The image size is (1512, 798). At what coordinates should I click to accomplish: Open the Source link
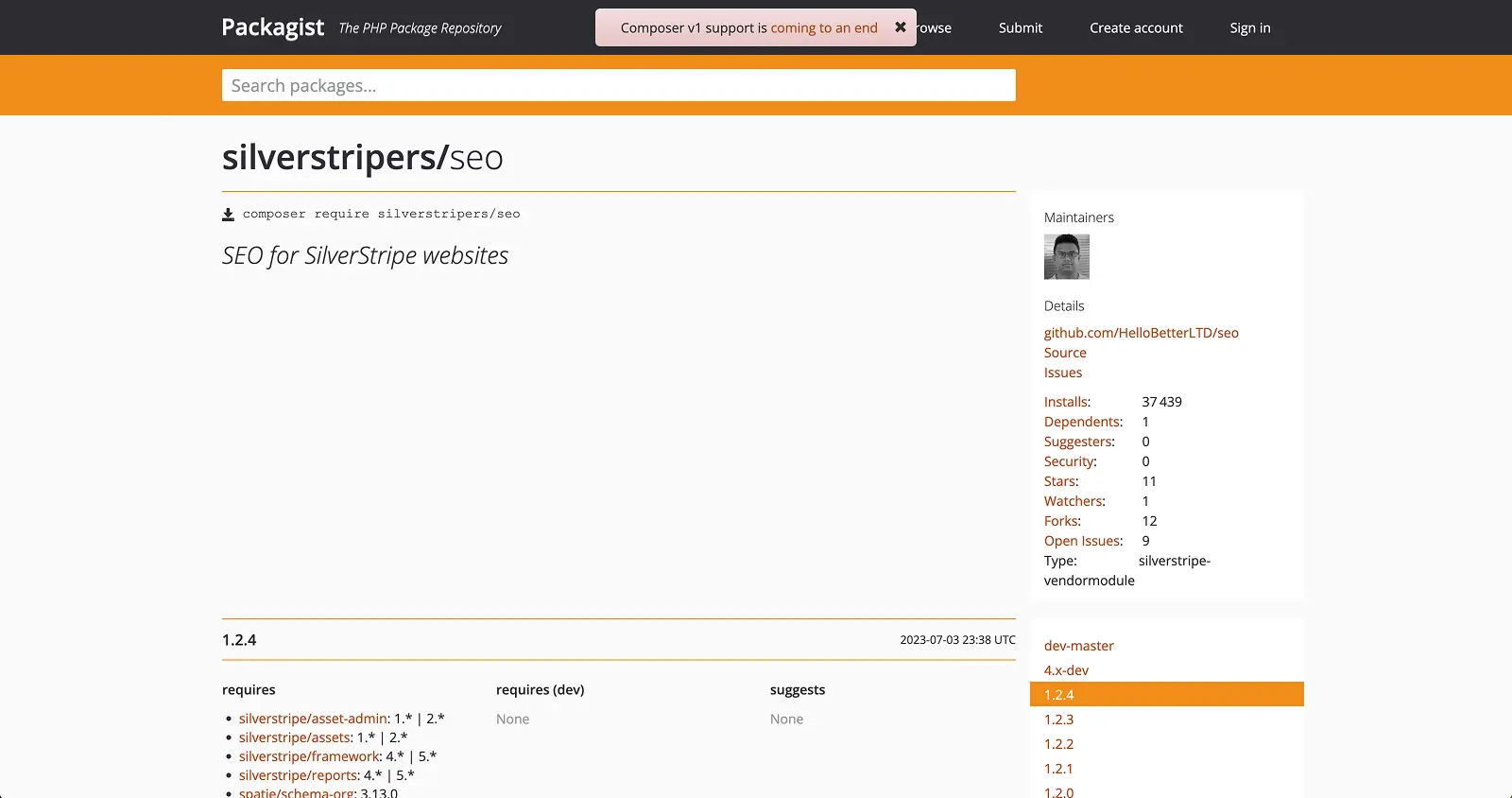1065,353
